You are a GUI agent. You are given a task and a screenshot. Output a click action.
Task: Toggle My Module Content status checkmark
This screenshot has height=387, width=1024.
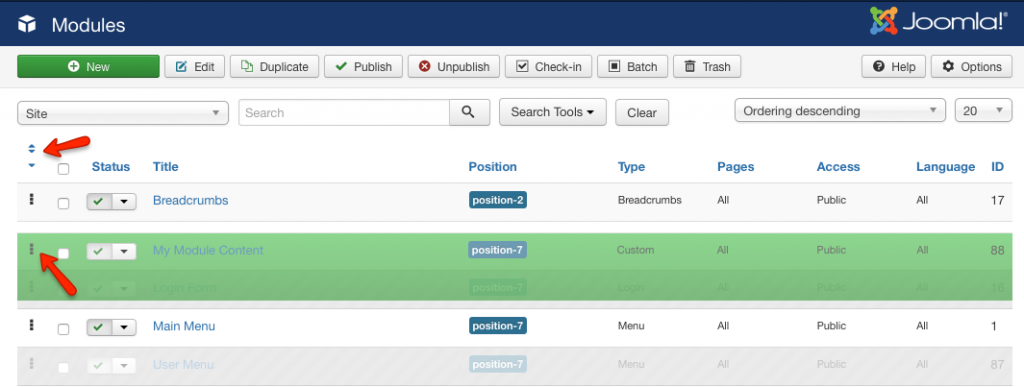[x=99, y=251]
